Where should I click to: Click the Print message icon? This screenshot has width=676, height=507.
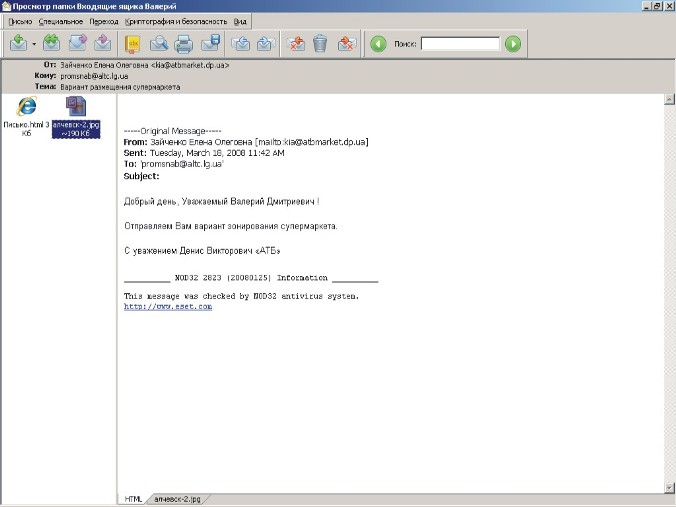[x=184, y=44]
